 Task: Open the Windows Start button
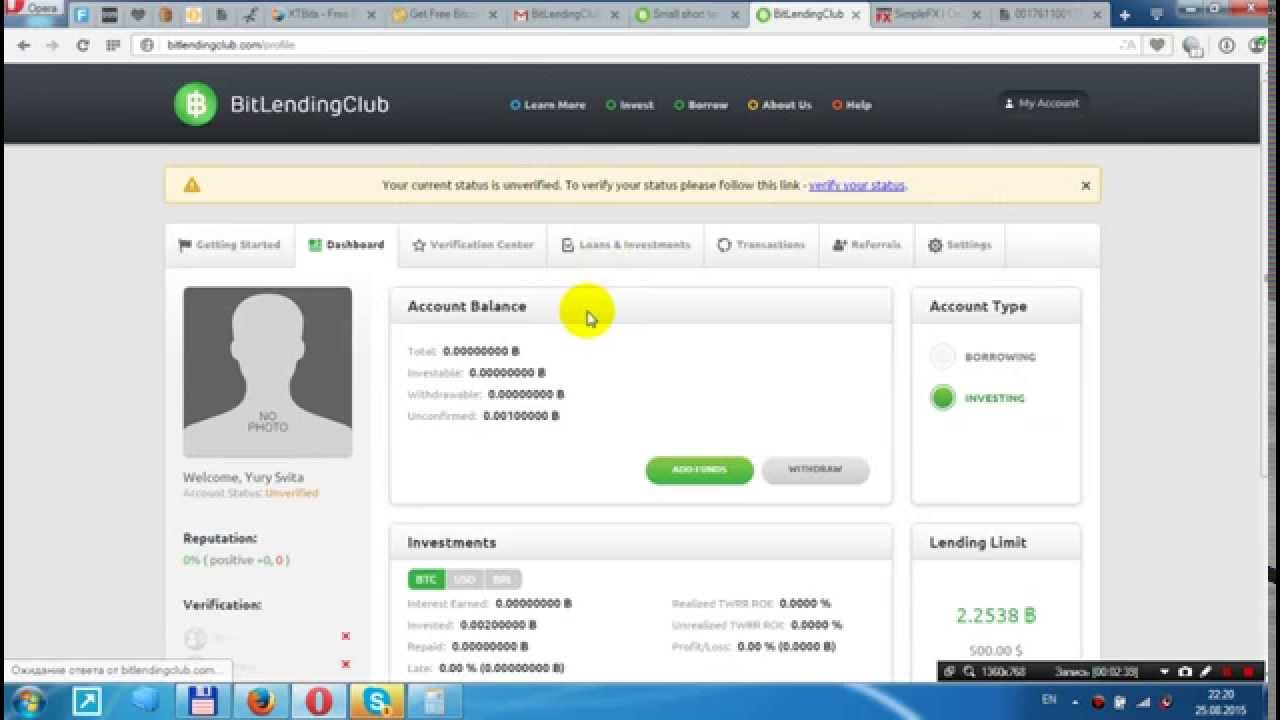pyautogui.click(x=27, y=701)
